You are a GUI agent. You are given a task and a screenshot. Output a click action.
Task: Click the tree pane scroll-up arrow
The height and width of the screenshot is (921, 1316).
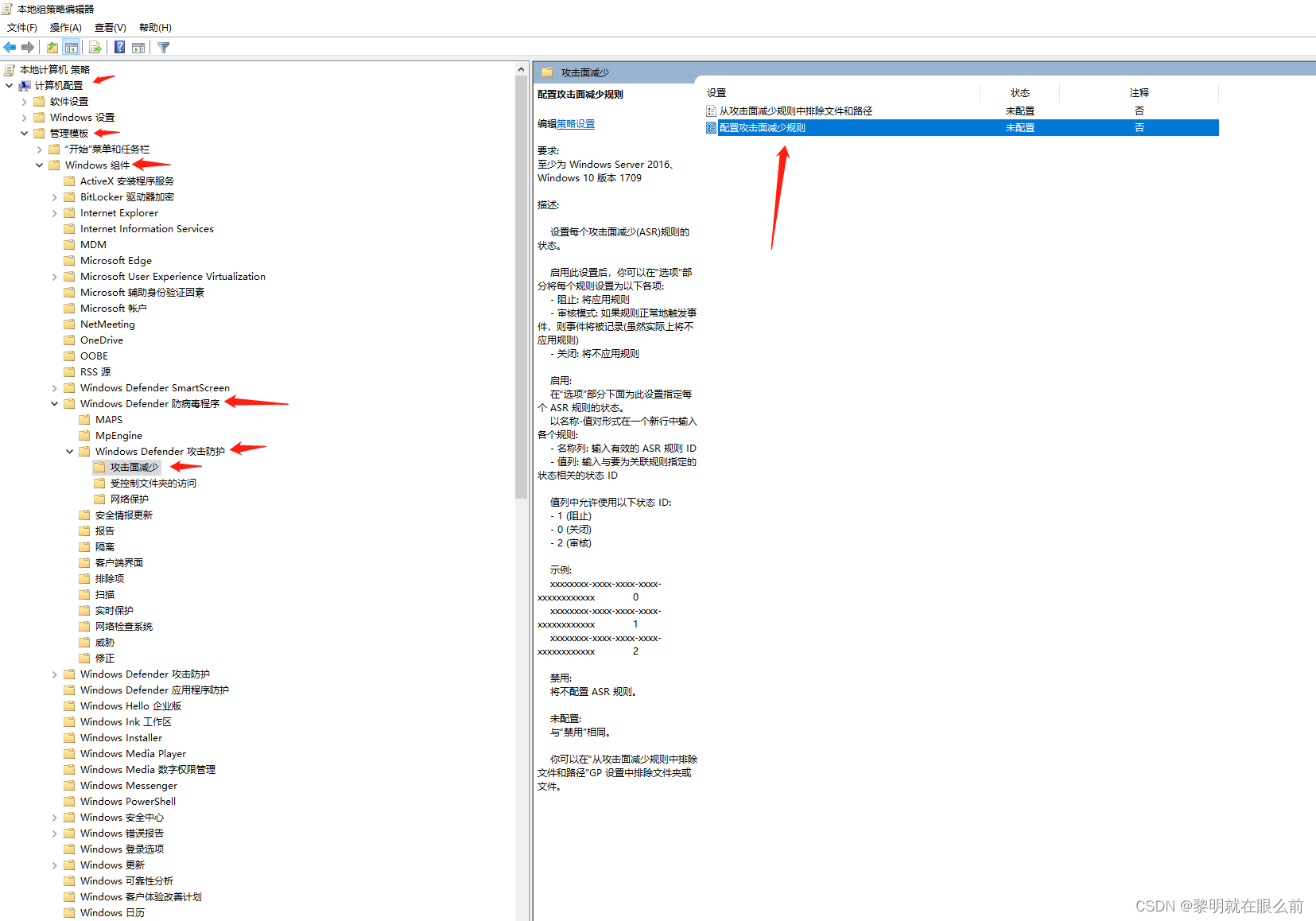point(522,70)
